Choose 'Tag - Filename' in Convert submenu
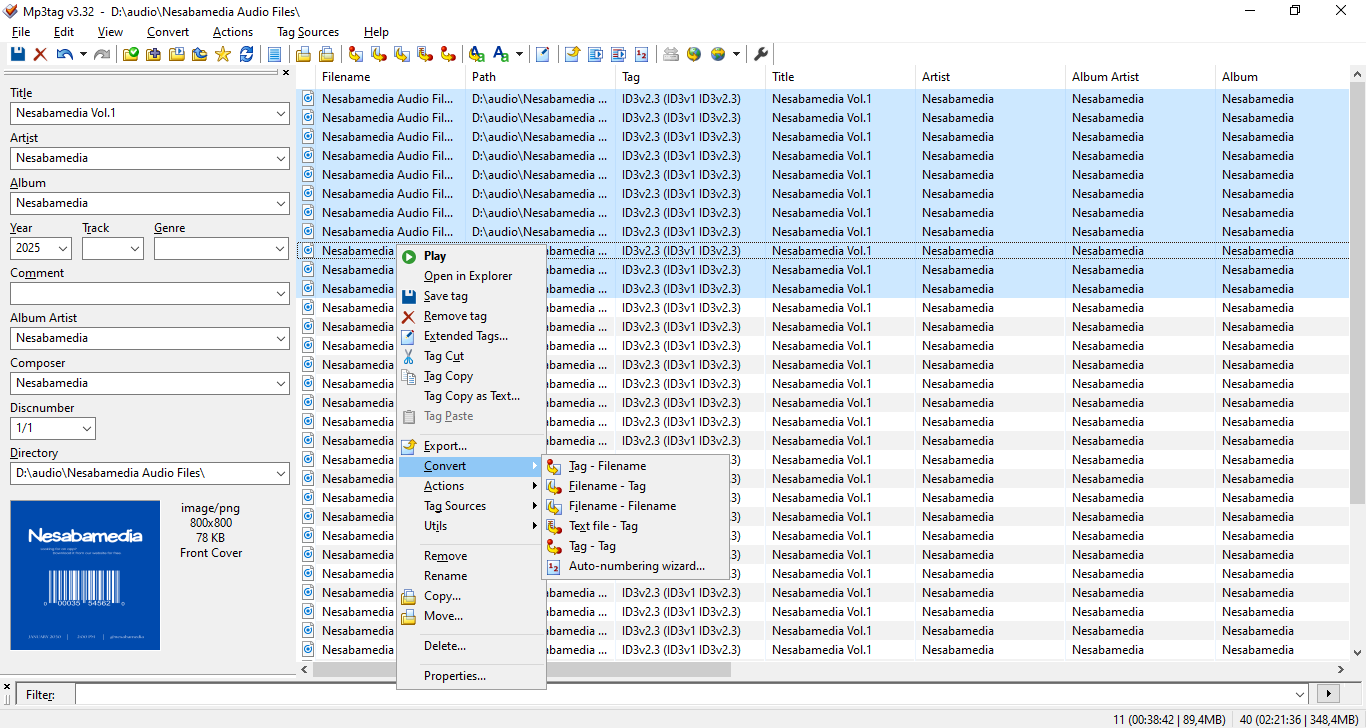Viewport: 1366px width, 728px height. 607,466
